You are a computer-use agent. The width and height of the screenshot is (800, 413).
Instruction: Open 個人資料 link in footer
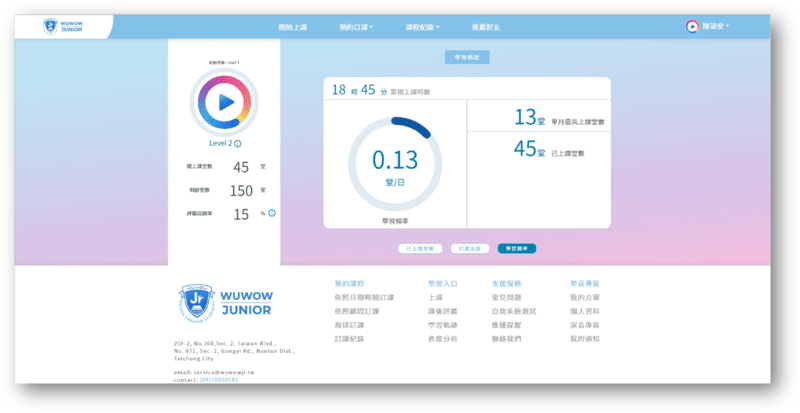coord(585,312)
